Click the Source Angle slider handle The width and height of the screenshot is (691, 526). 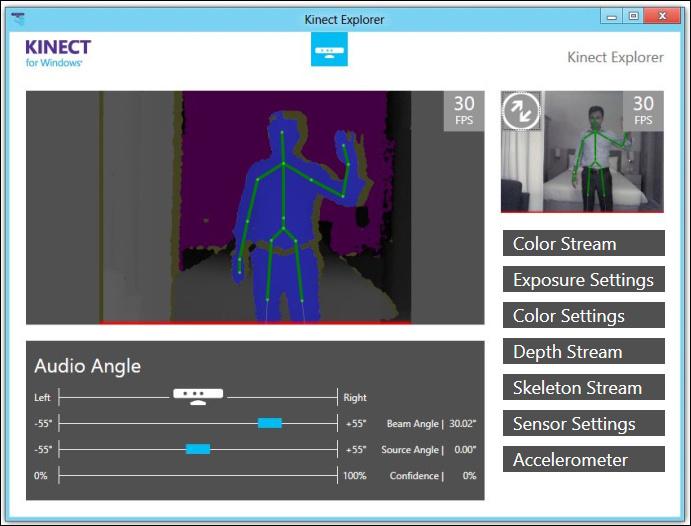(x=198, y=449)
